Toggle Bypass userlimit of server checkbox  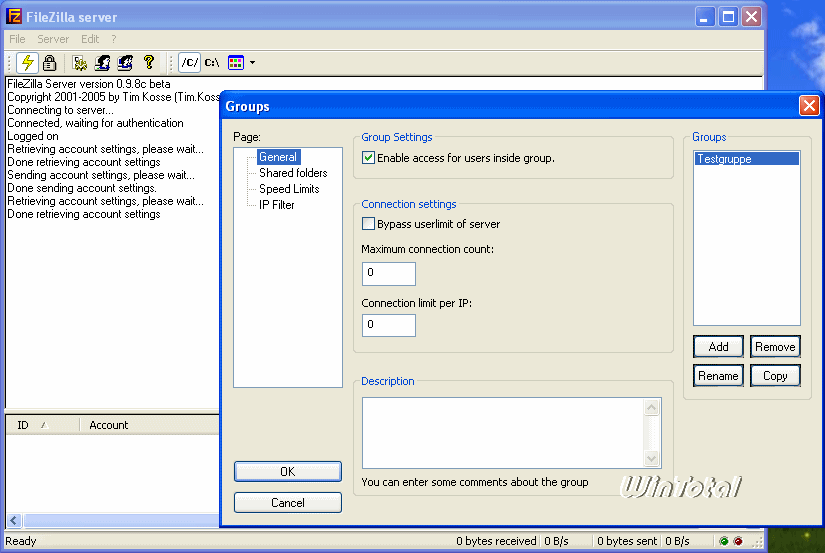pos(368,224)
